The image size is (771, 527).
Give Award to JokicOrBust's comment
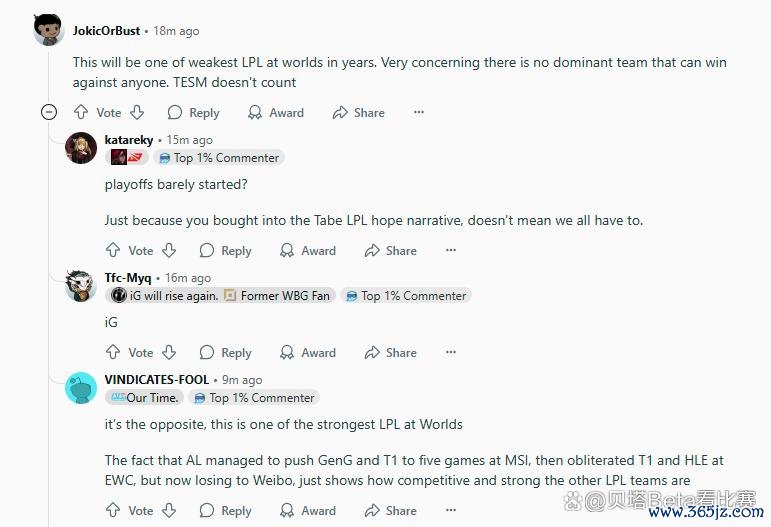pyautogui.click(x=276, y=113)
